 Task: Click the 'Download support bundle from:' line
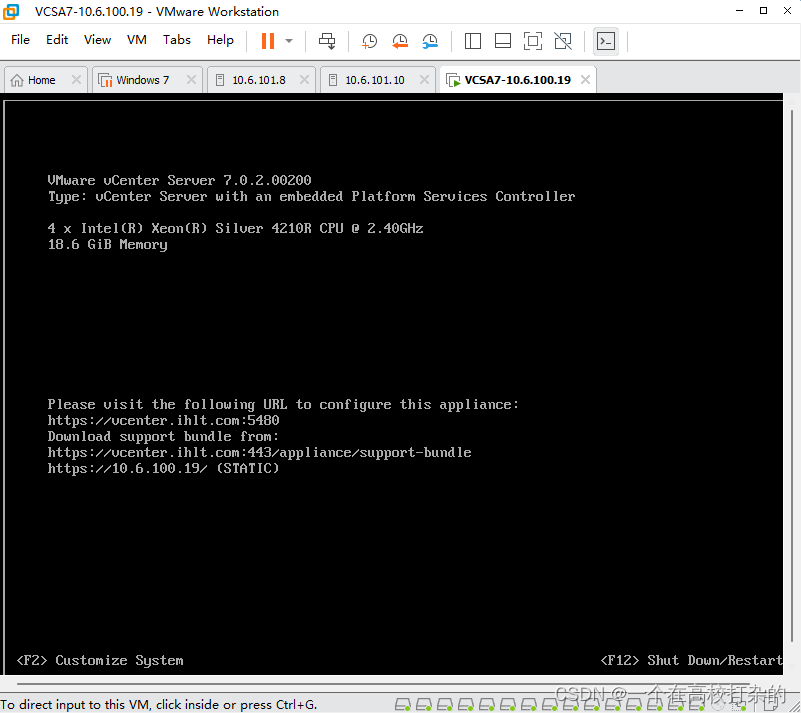coord(163,437)
